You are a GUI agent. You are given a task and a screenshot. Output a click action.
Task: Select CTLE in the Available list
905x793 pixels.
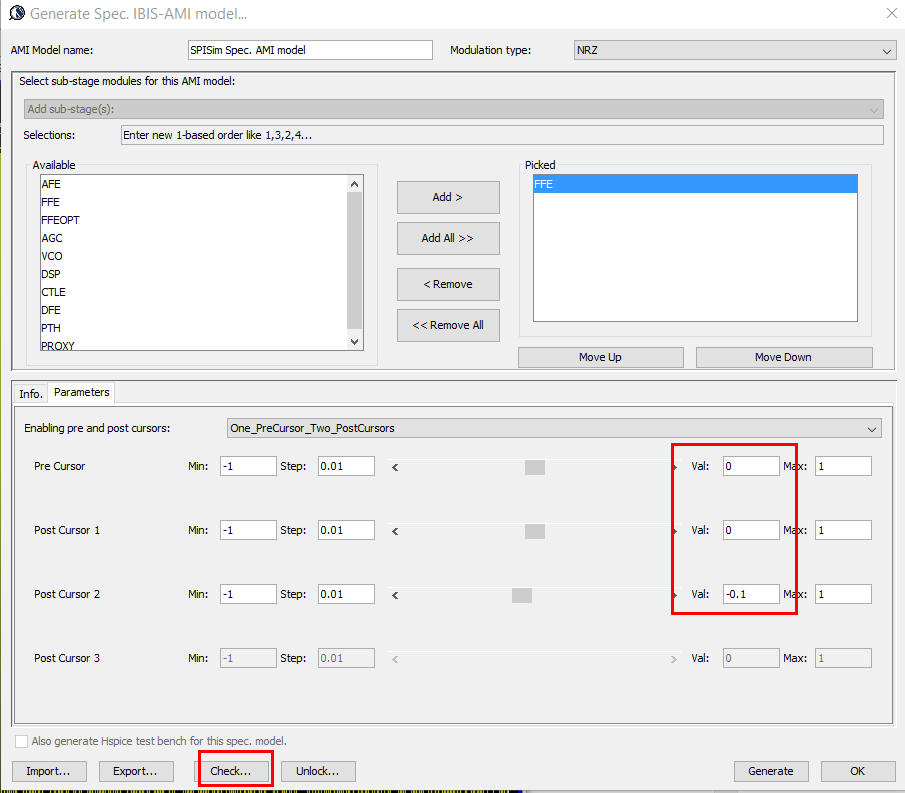coord(53,292)
